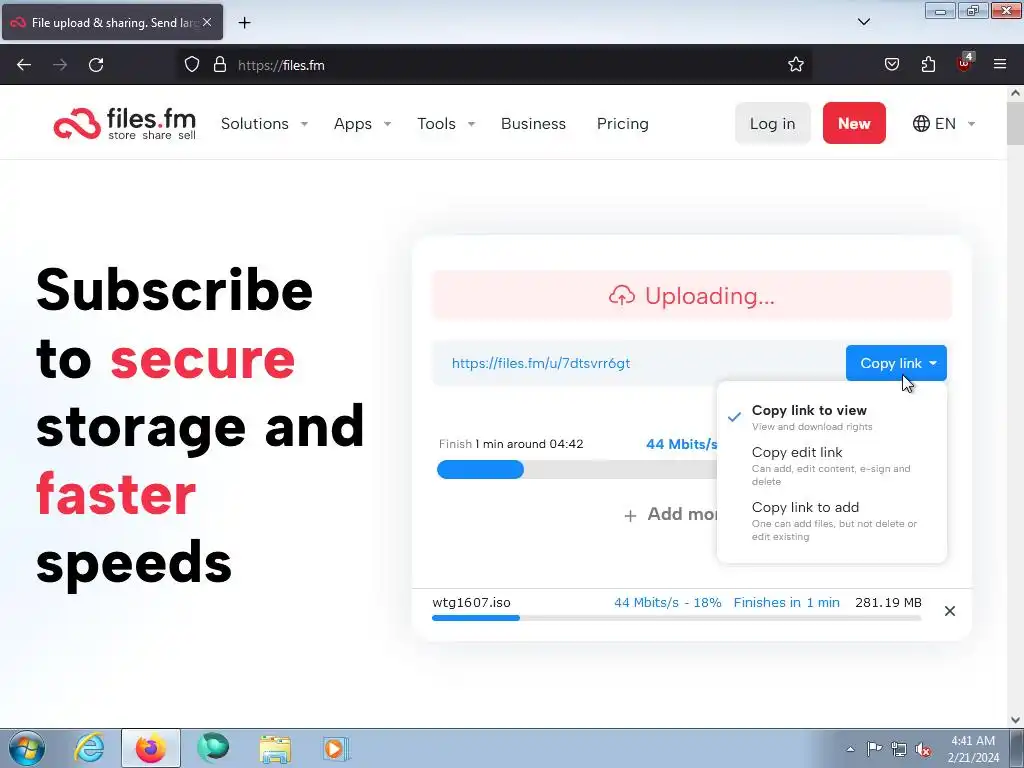Image resolution: width=1024 pixels, height=768 pixels.
Task: Click the upload cloud icon next to Uploading
Action: [x=621, y=296]
